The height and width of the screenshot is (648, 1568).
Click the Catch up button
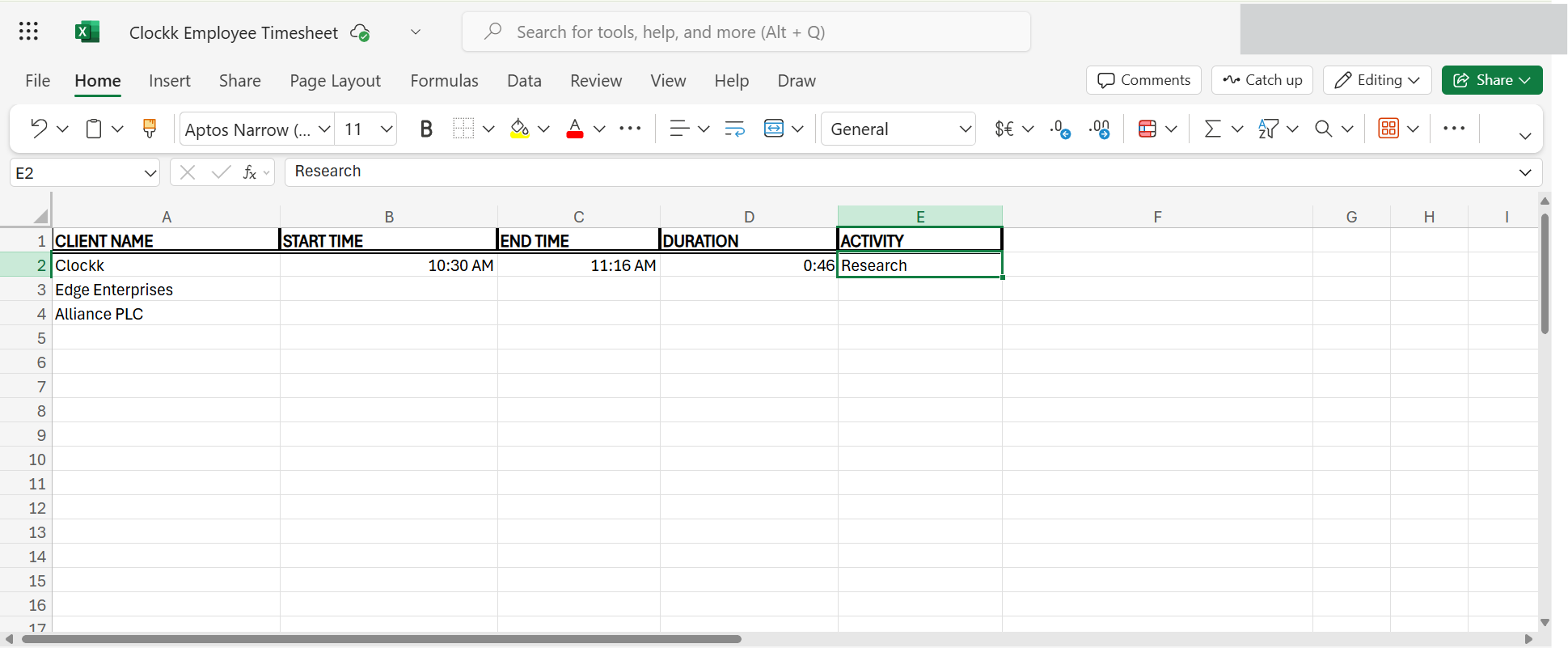(1262, 80)
